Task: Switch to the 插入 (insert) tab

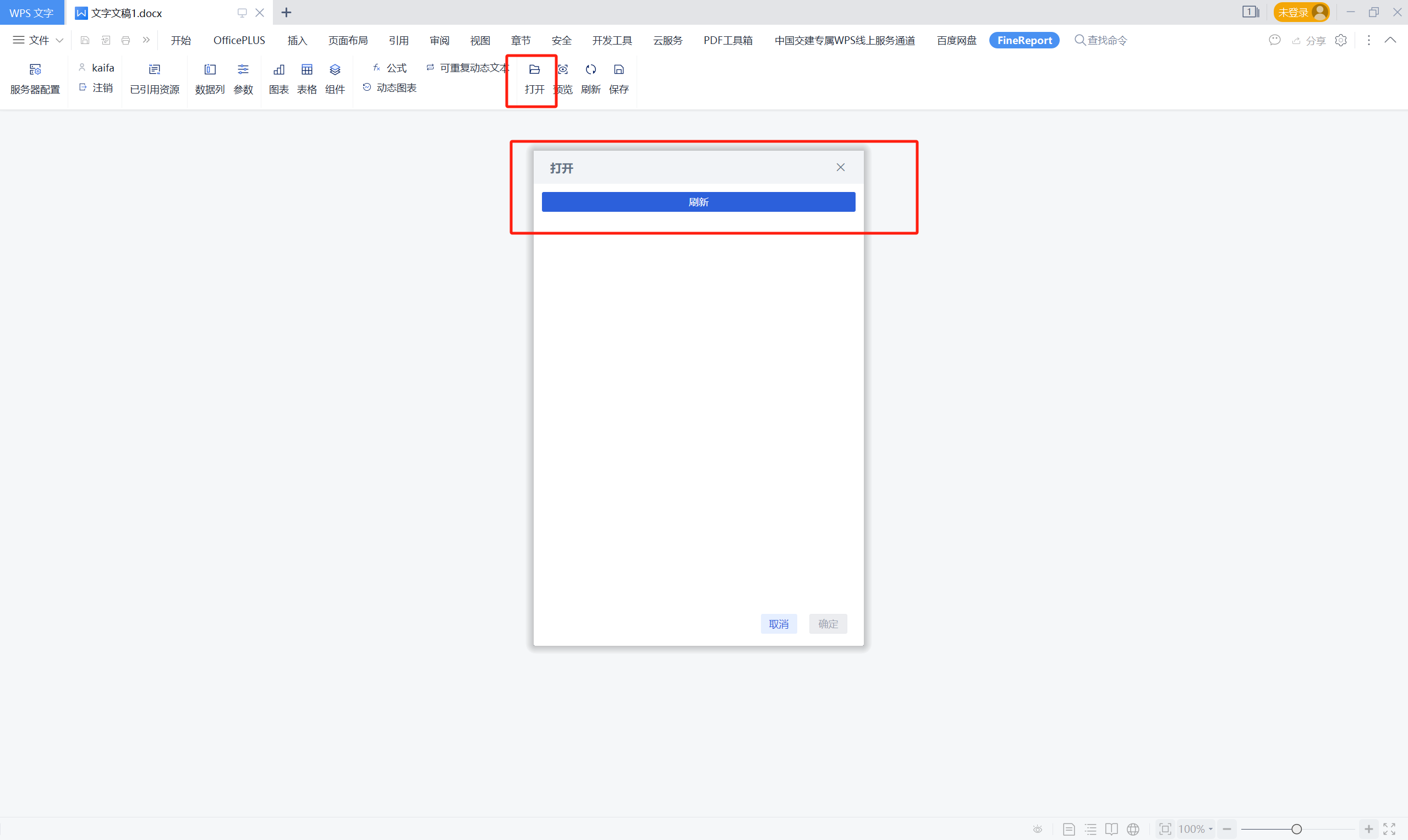Action: click(x=297, y=40)
